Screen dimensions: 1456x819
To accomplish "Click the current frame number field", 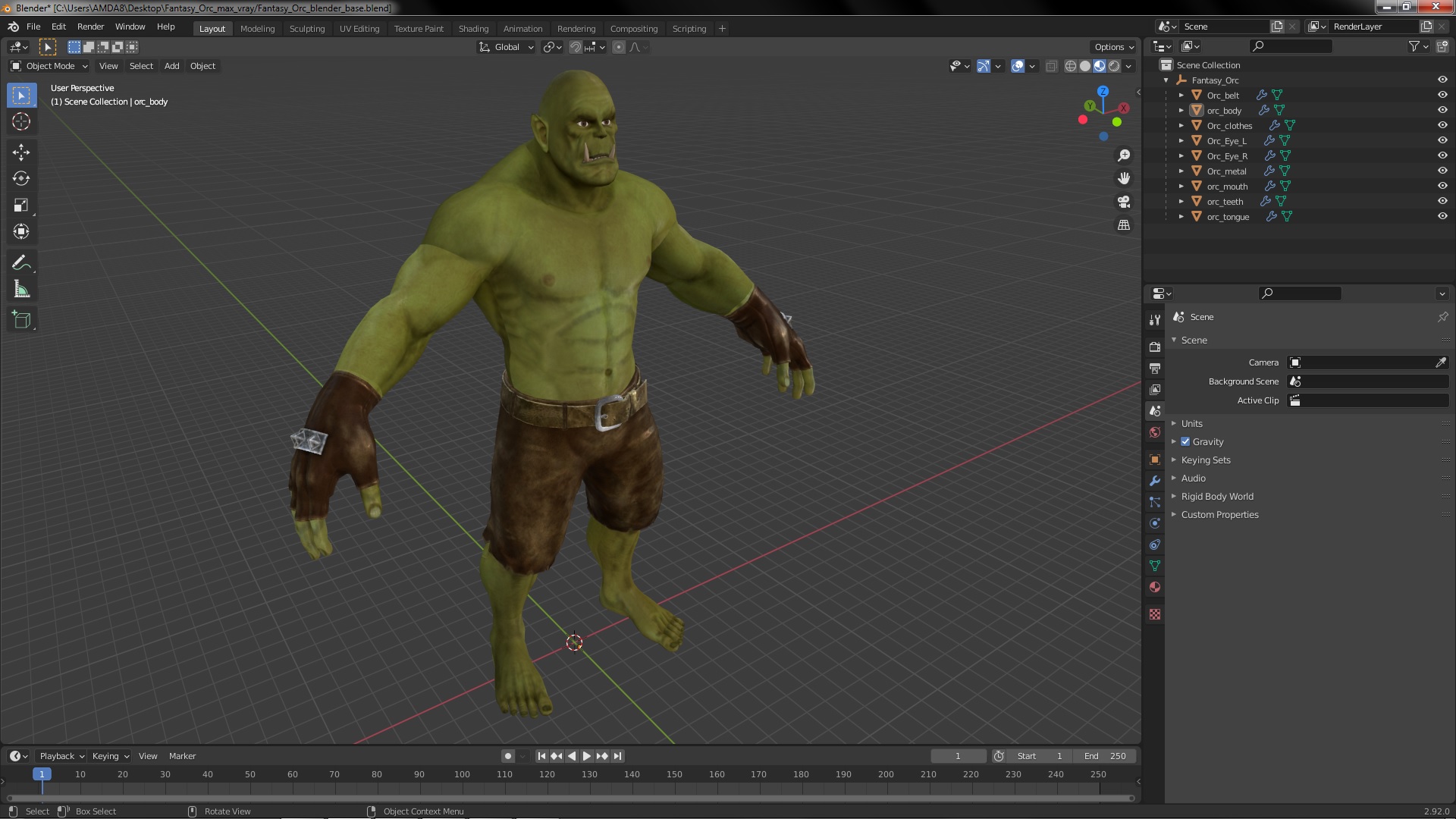I will coord(959,756).
